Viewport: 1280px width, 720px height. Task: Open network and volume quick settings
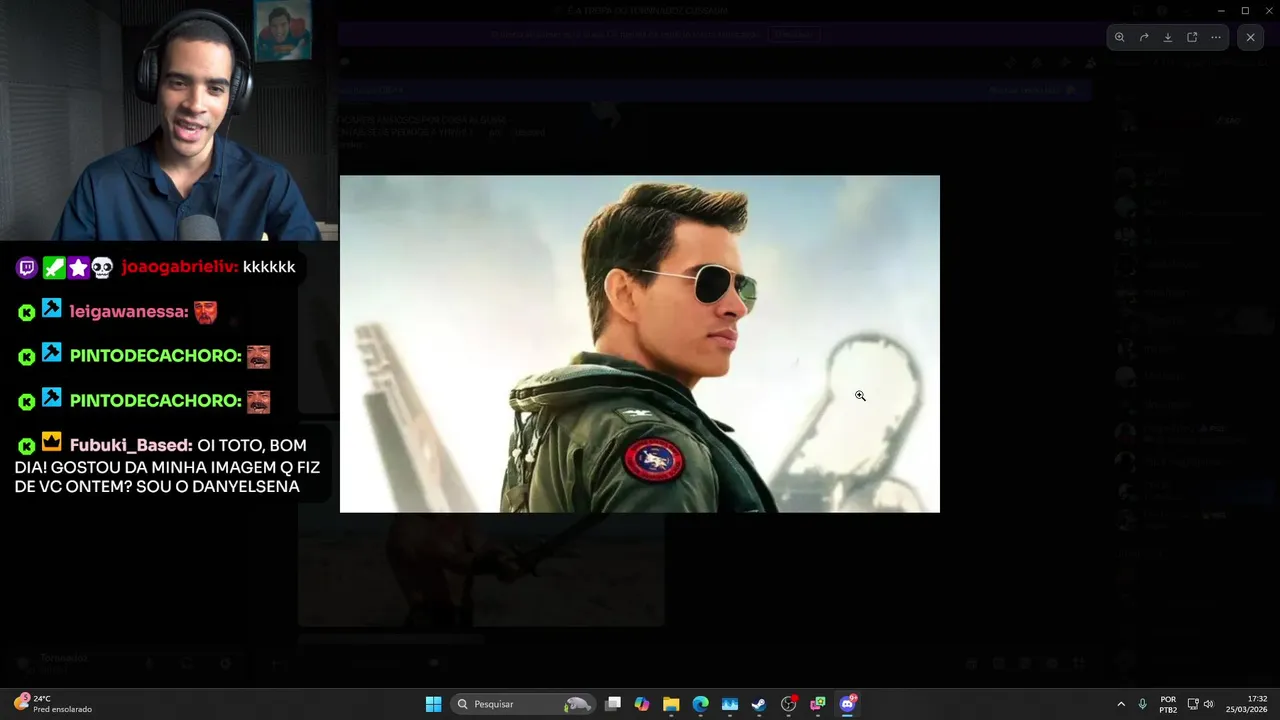pyautogui.click(x=1201, y=704)
